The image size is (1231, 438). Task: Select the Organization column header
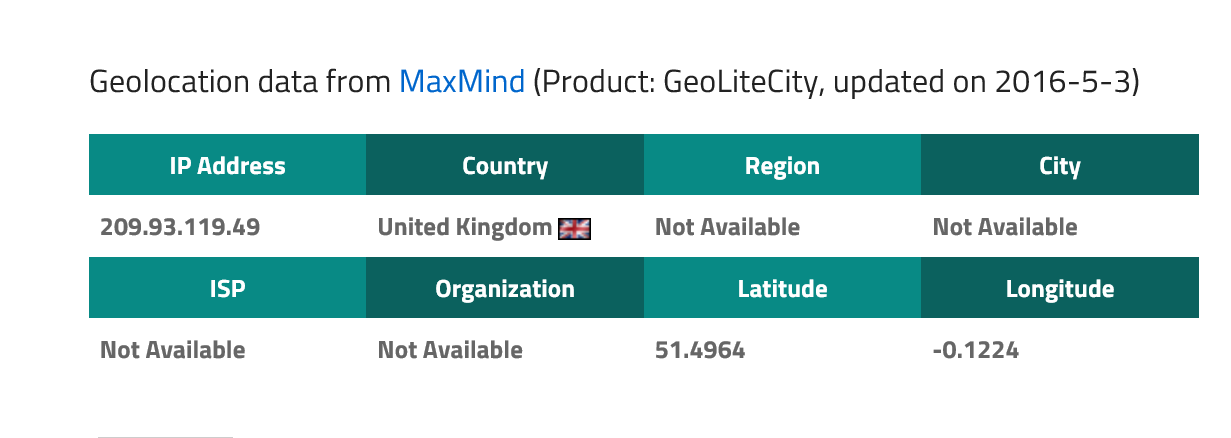click(505, 290)
